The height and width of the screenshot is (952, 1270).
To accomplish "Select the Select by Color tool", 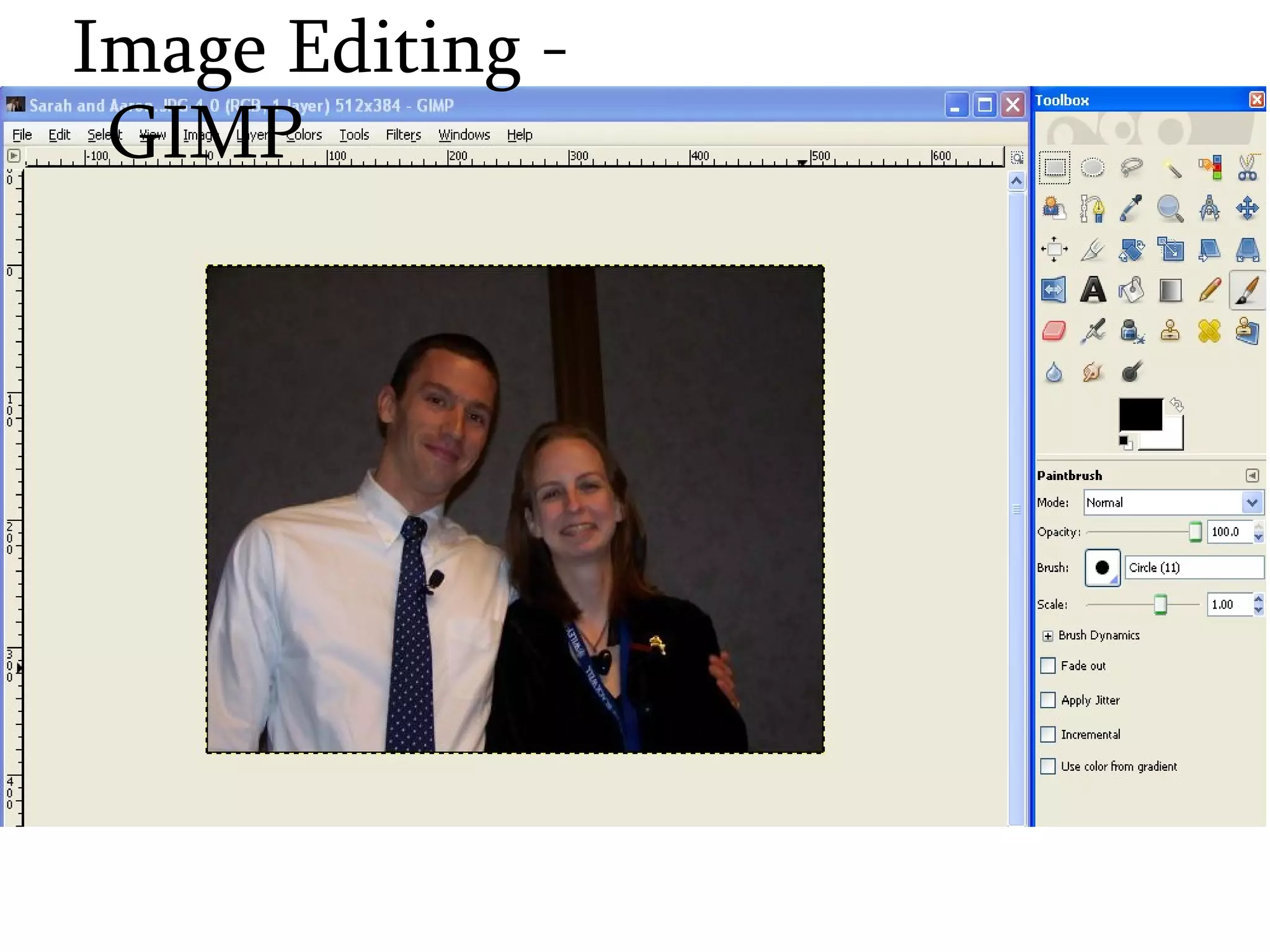I will pos(1210,167).
